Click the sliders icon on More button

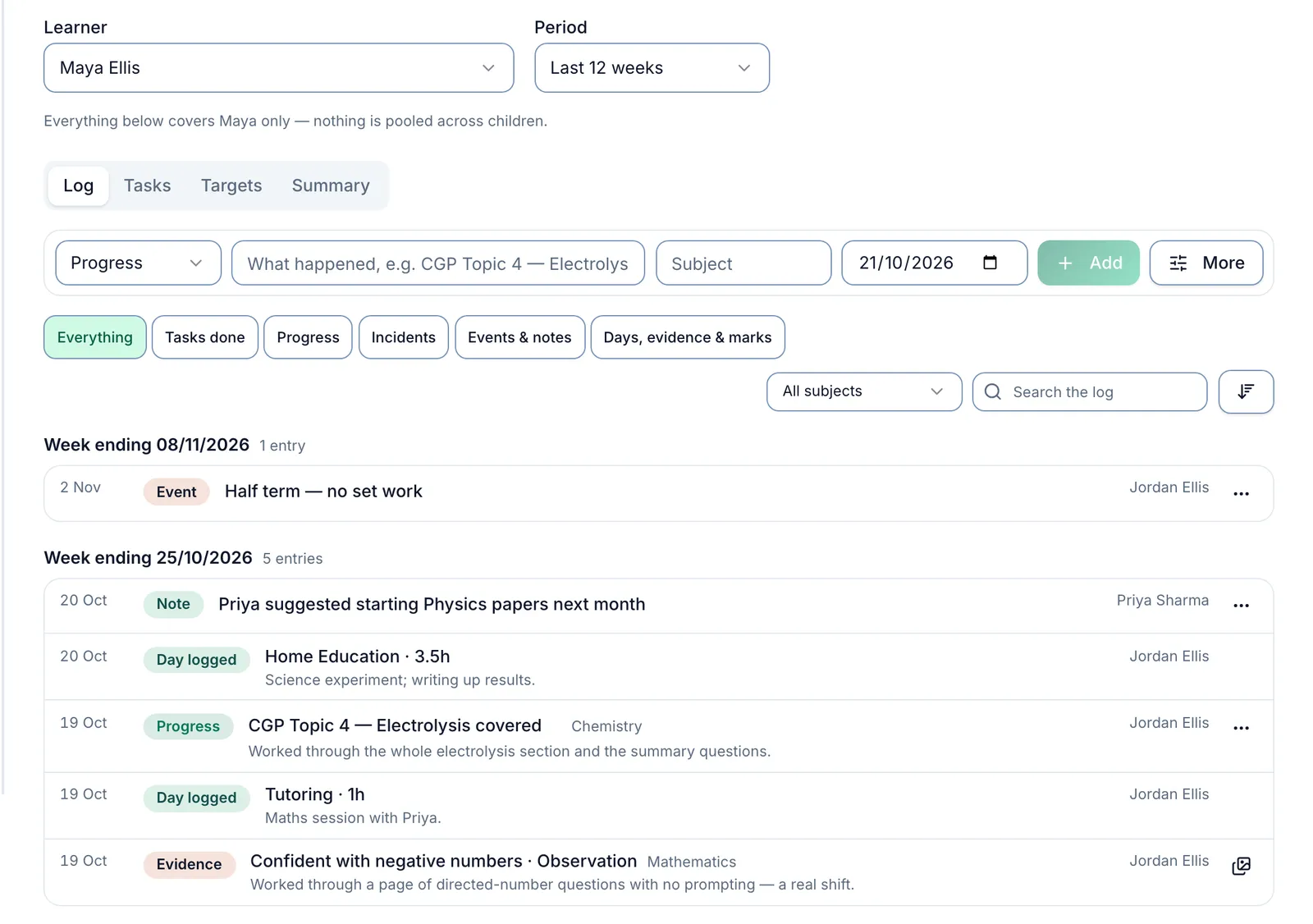click(1178, 263)
